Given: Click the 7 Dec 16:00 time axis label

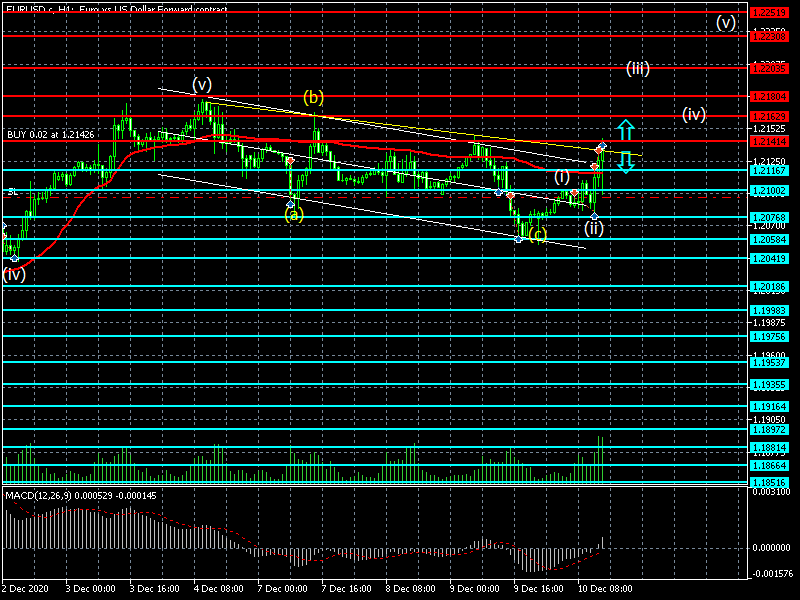Looking at the screenshot, I should 347,589.
